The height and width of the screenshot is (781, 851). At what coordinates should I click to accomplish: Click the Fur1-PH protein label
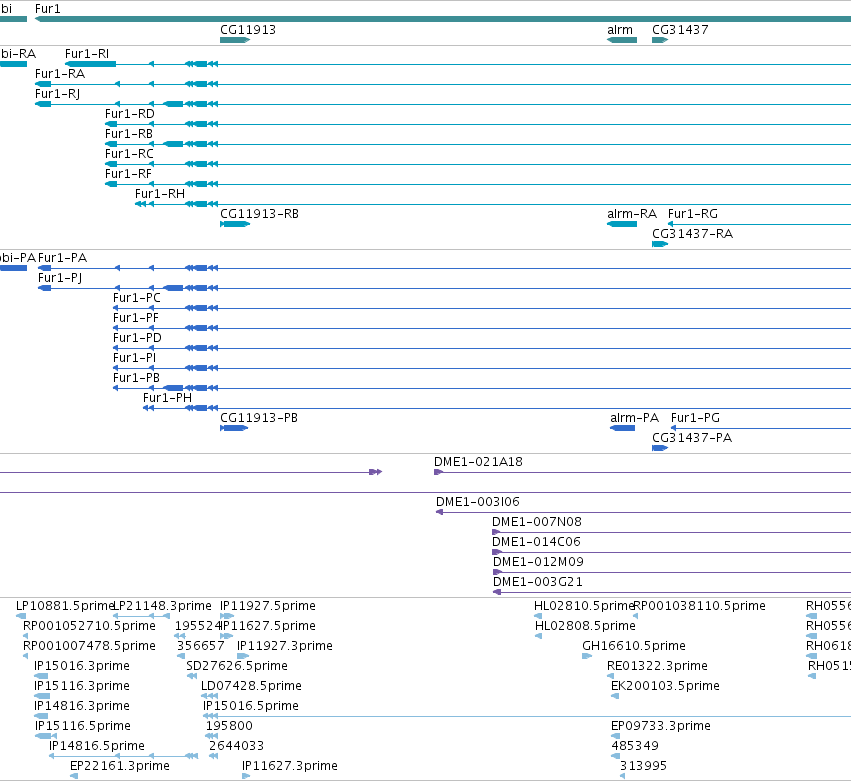click(168, 398)
